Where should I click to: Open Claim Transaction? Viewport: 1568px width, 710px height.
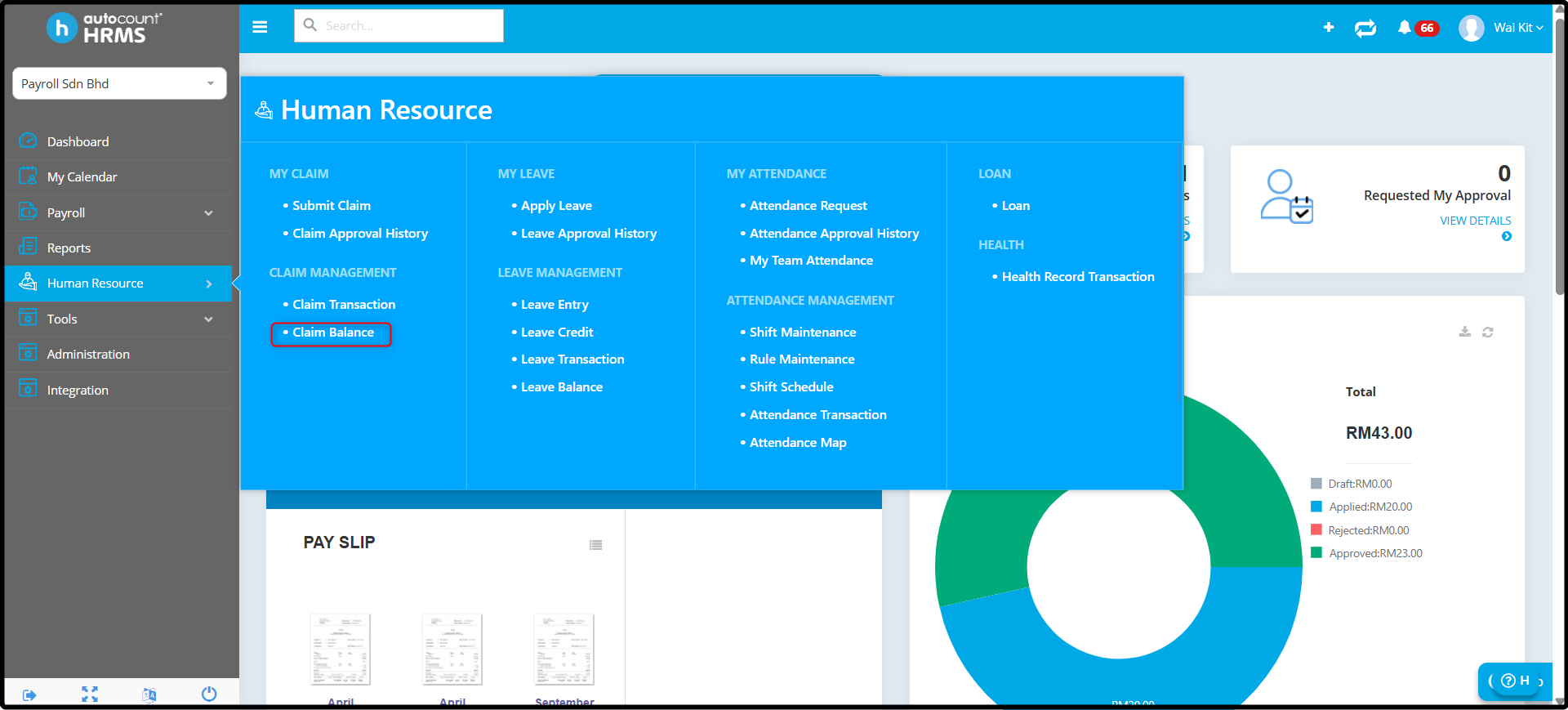click(x=344, y=305)
